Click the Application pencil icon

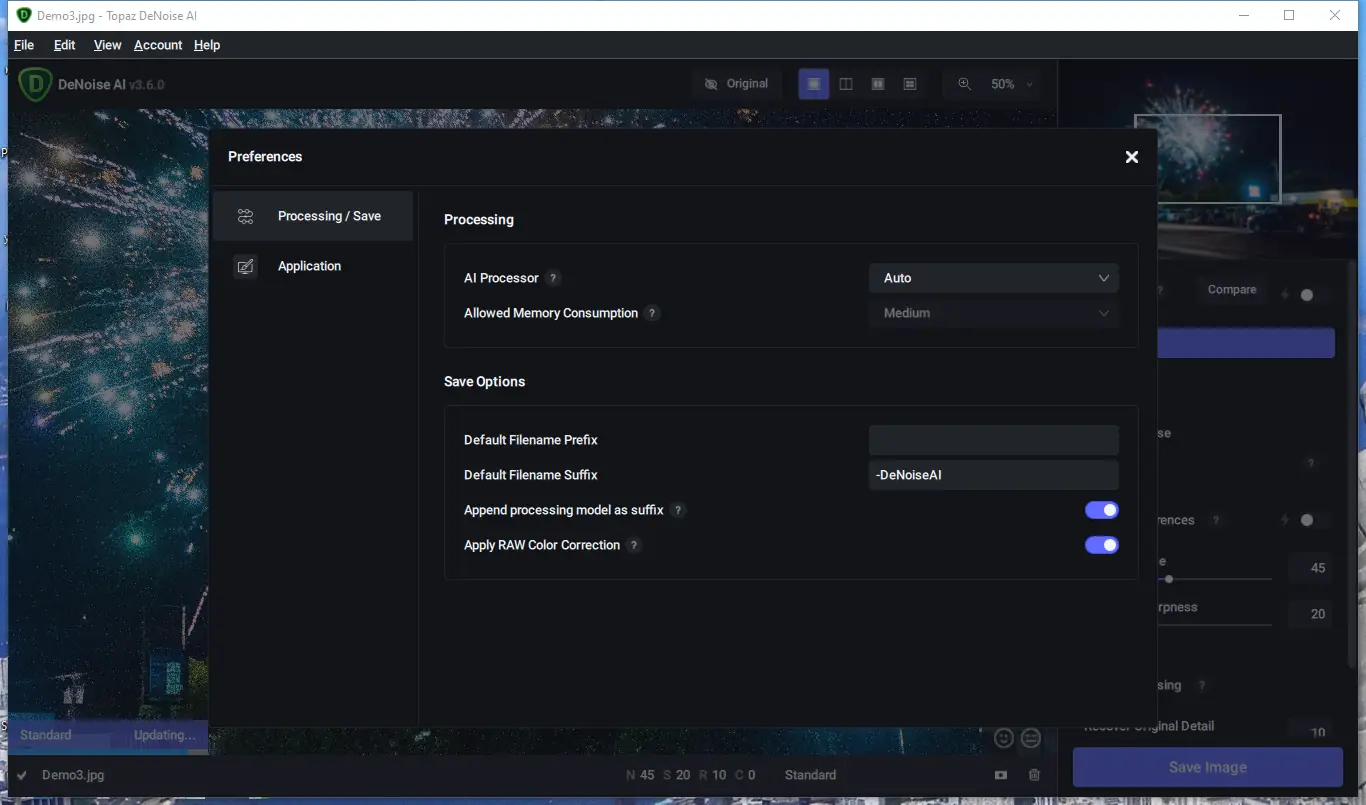pyautogui.click(x=245, y=266)
